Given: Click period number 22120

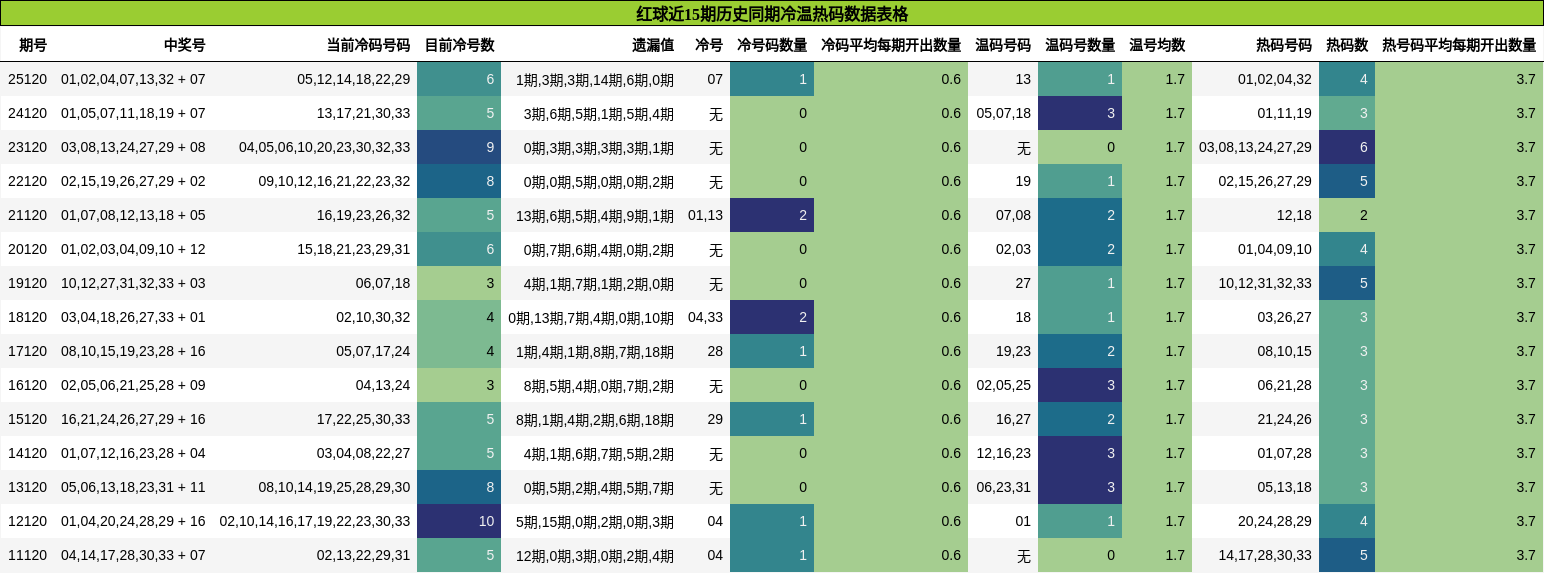Looking at the screenshot, I should [28, 181].
